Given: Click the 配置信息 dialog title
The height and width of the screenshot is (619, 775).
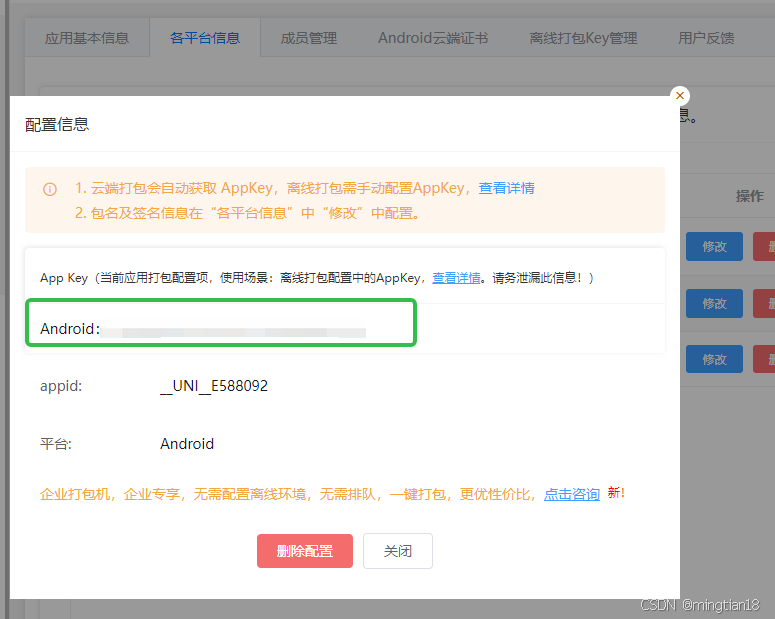Looking at the screenshot, I should 57,125.
